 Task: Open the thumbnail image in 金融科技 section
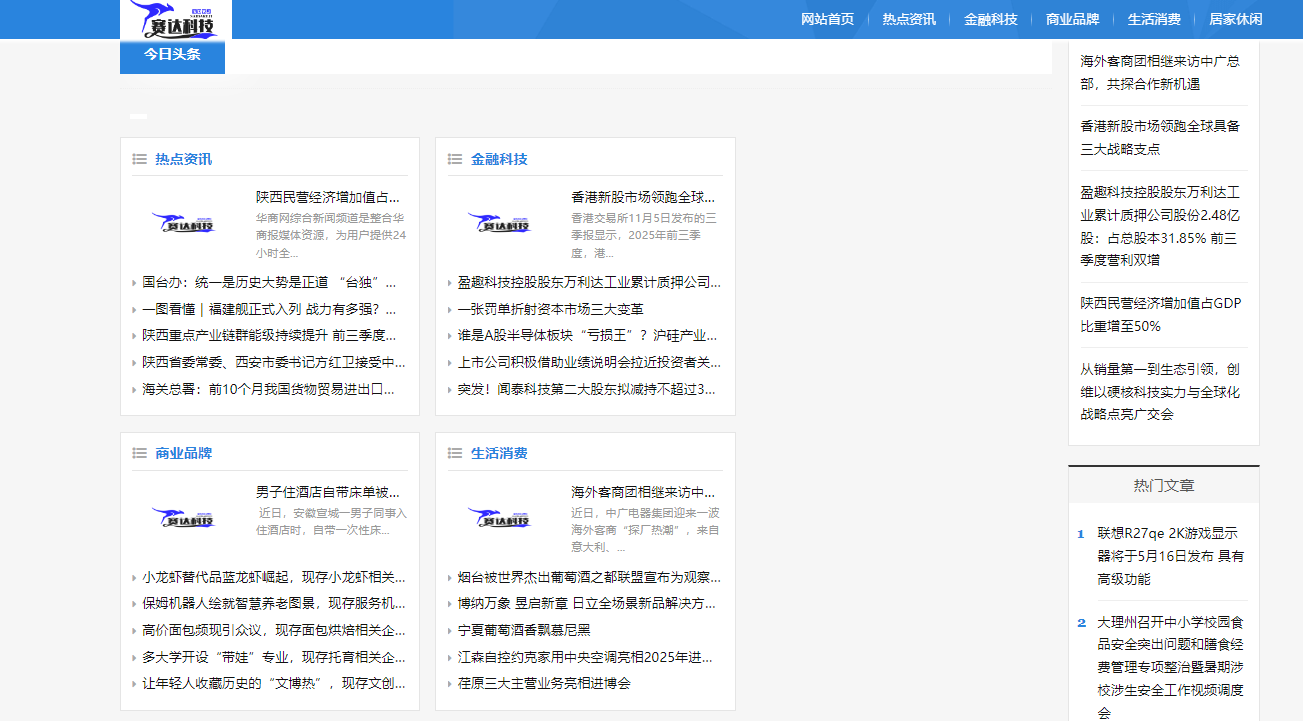[x=499, y=223]
